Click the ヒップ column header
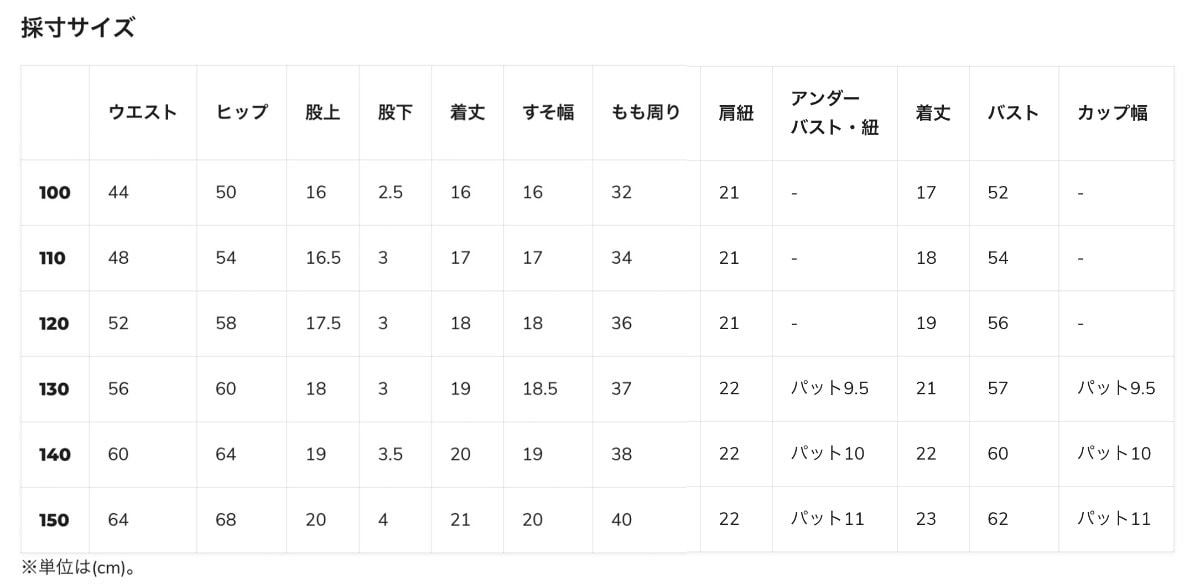This screenshot has height=584, width=1200. tap(242, 113)
